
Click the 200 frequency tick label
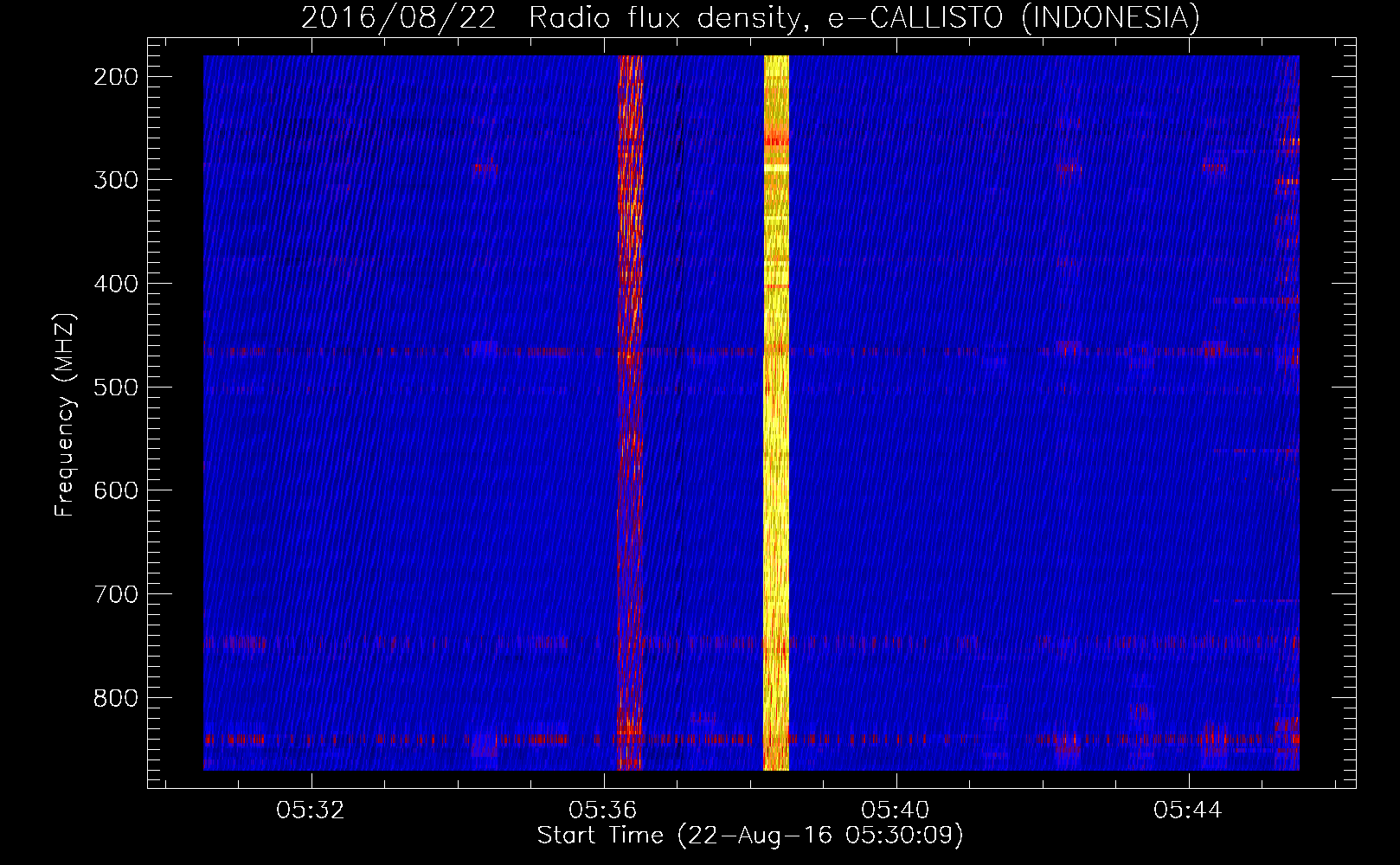tap(116, 77)
